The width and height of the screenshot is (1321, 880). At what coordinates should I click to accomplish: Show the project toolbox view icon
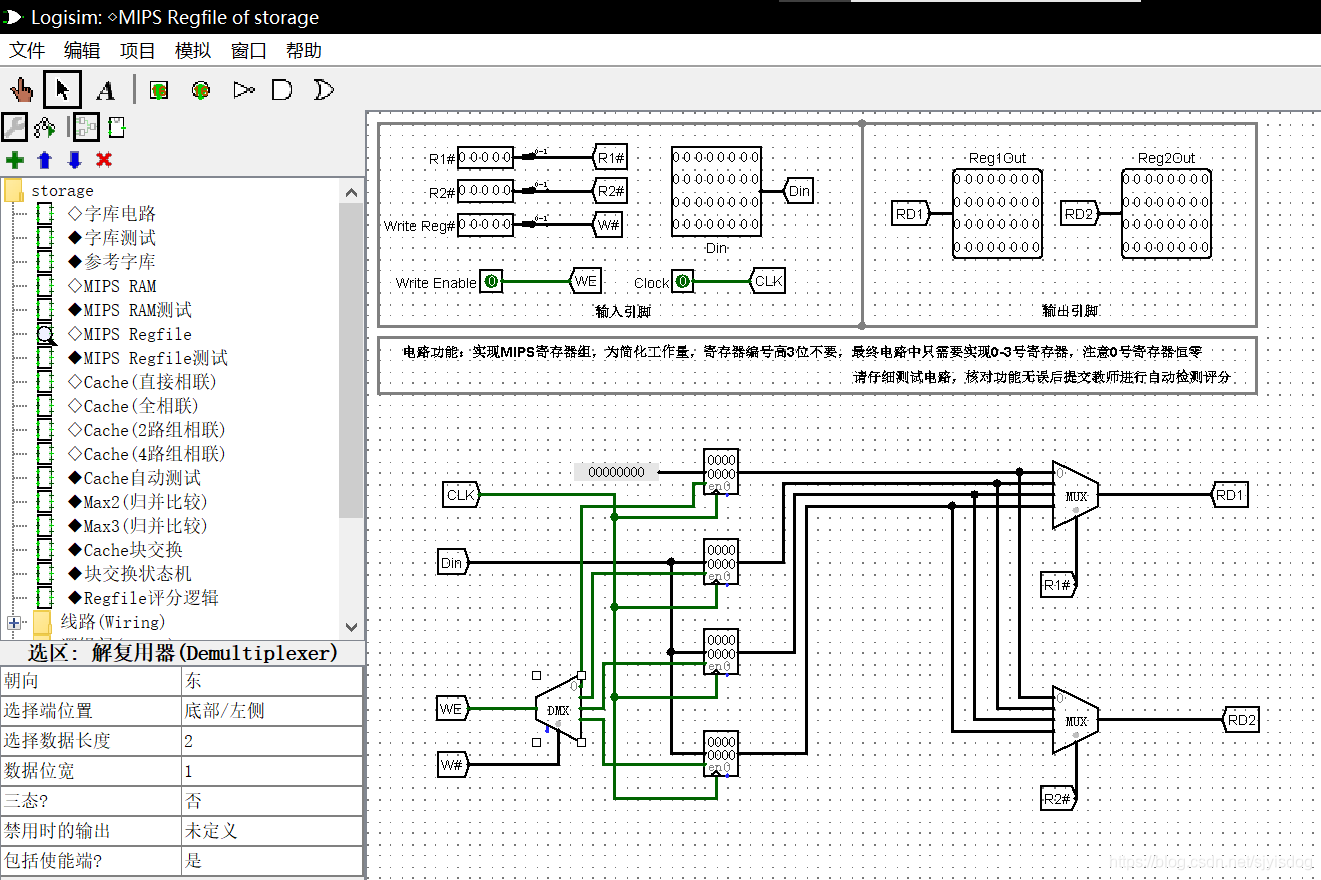[x=14, y=127]
